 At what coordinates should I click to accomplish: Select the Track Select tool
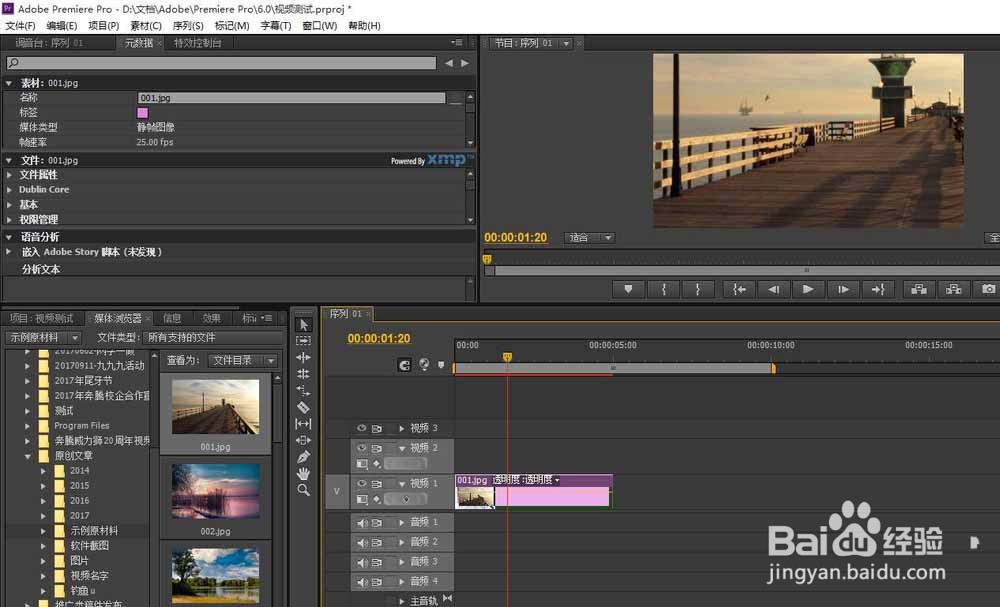[x=304, y=341]
